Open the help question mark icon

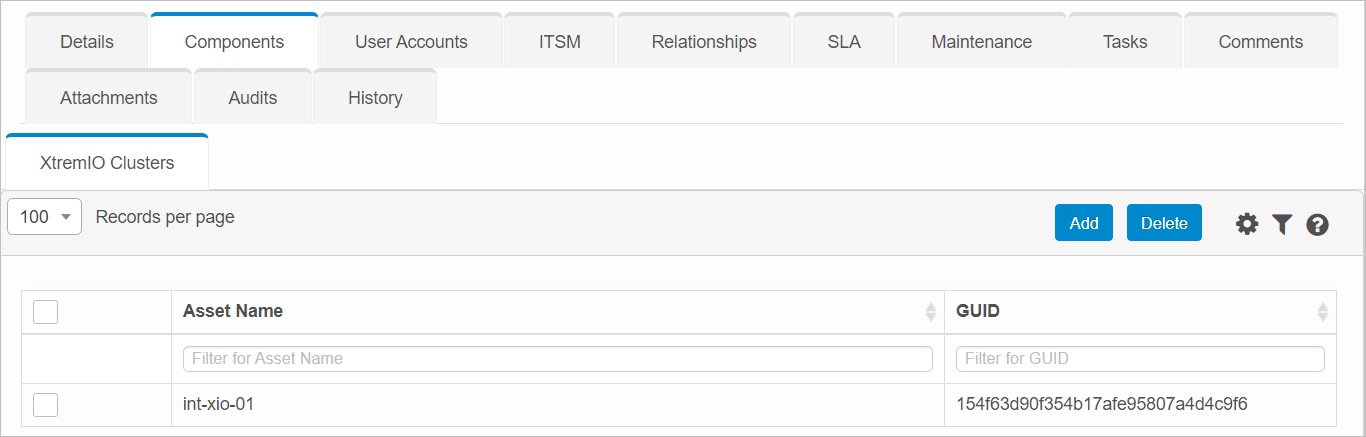click(1318, 224)
